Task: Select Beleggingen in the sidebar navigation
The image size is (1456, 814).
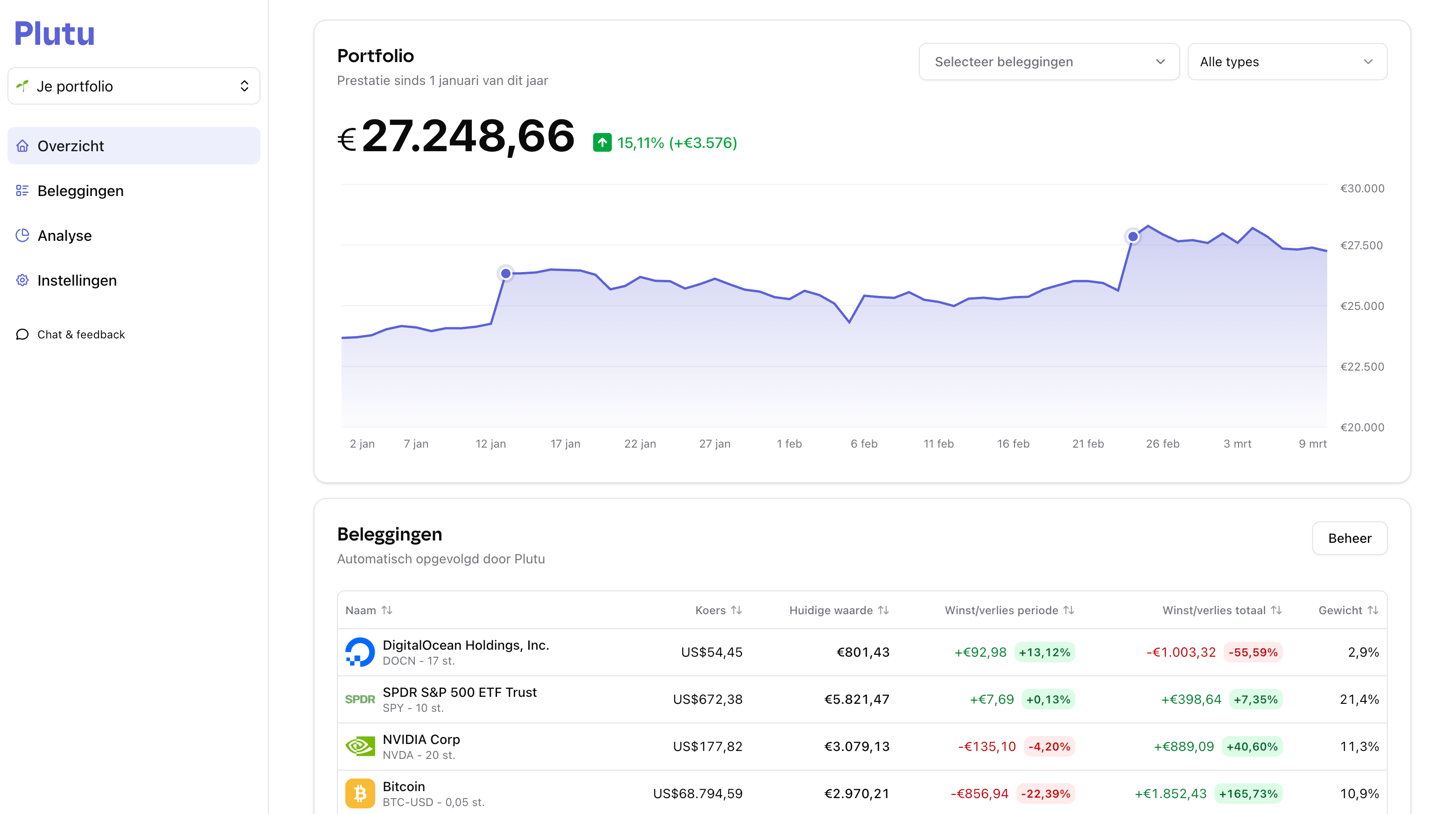Action: pyautogui.click(x=80, y=190)
